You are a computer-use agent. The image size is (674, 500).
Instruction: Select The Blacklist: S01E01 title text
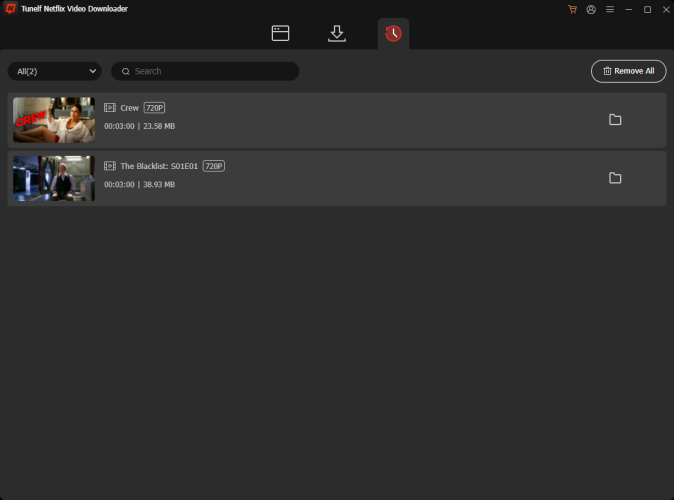click(x=159, y=166)
